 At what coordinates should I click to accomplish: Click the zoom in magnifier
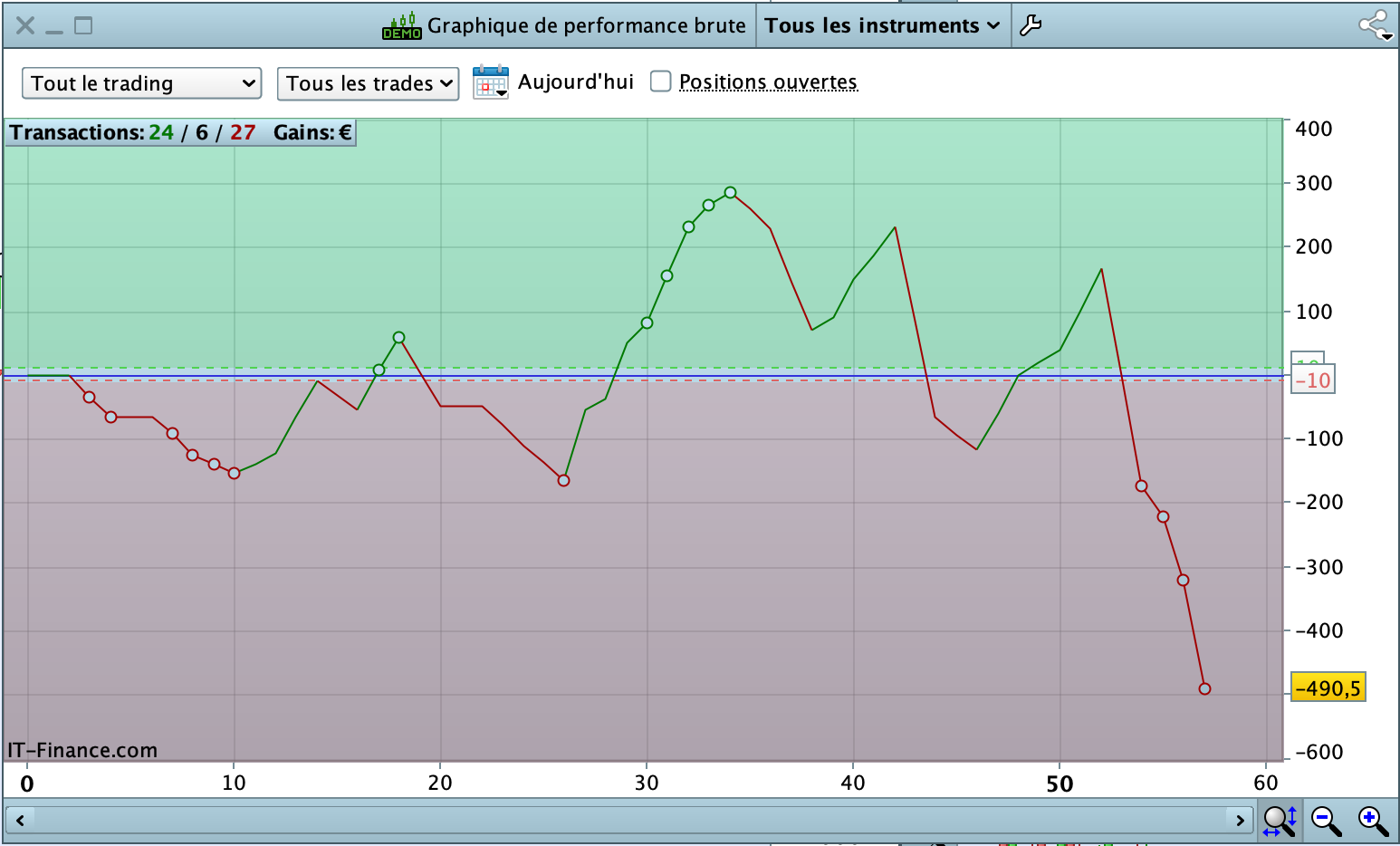tap(1373, 821)
